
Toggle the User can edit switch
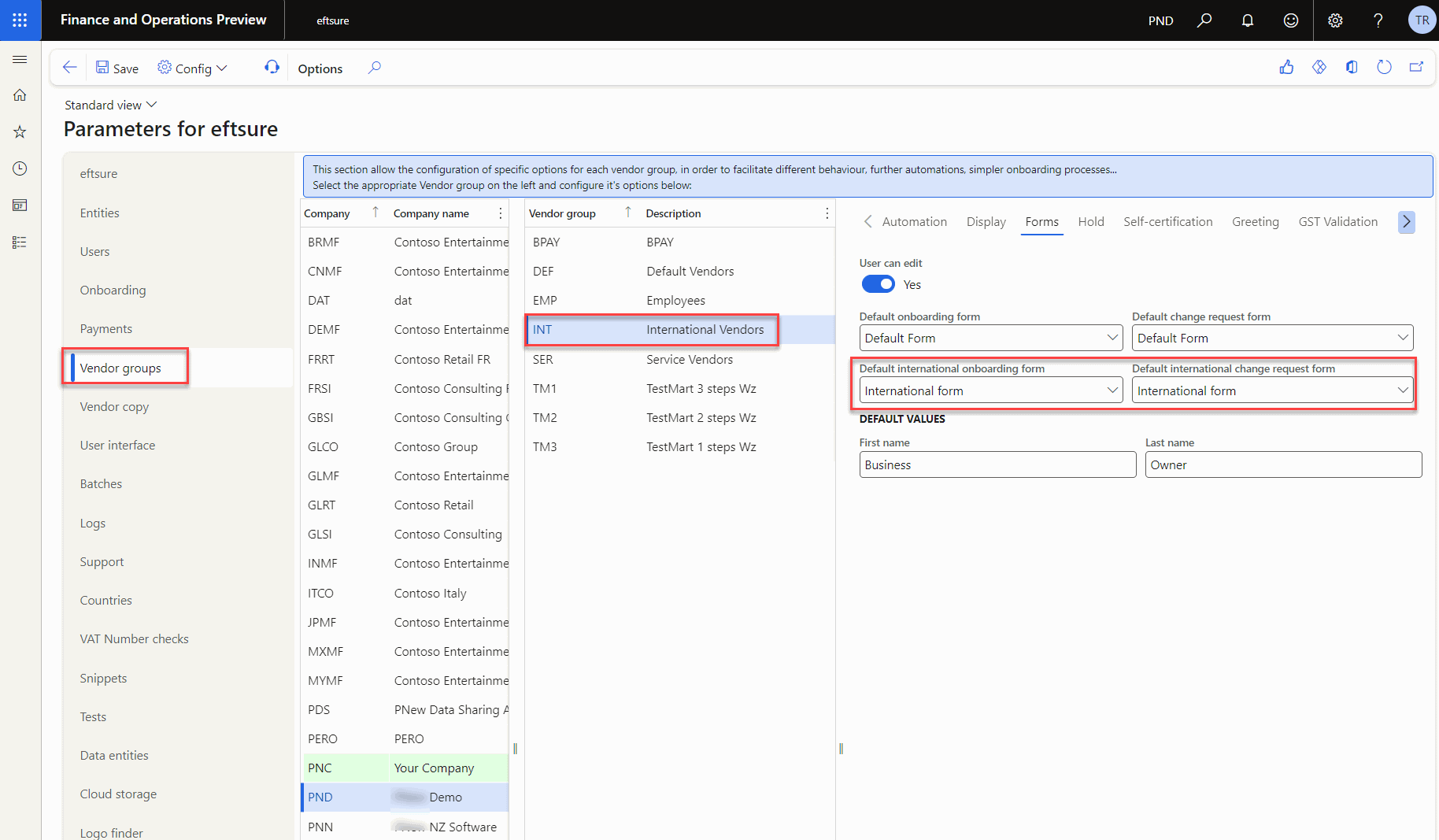[x=879, y=284]
